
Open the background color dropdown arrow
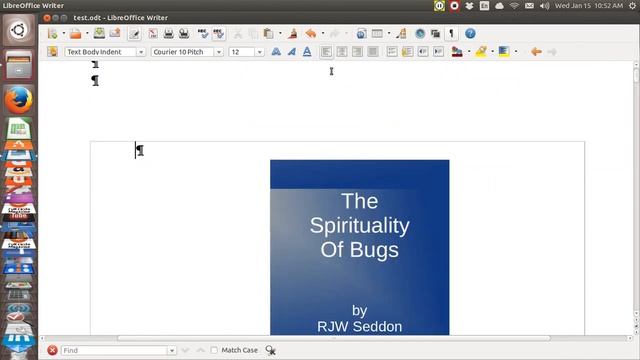[516, 51]
